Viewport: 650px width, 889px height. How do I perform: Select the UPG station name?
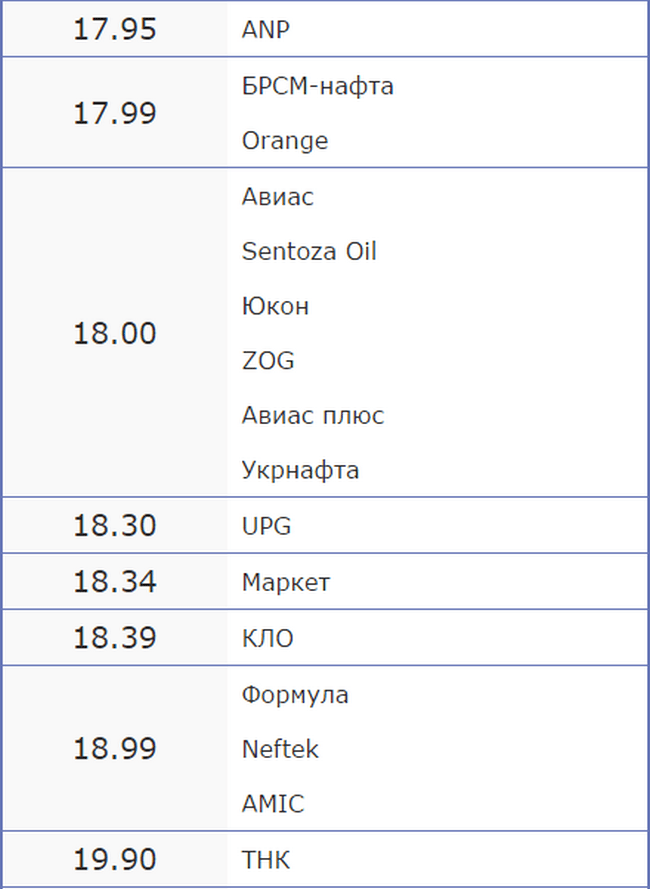point(266,525)
